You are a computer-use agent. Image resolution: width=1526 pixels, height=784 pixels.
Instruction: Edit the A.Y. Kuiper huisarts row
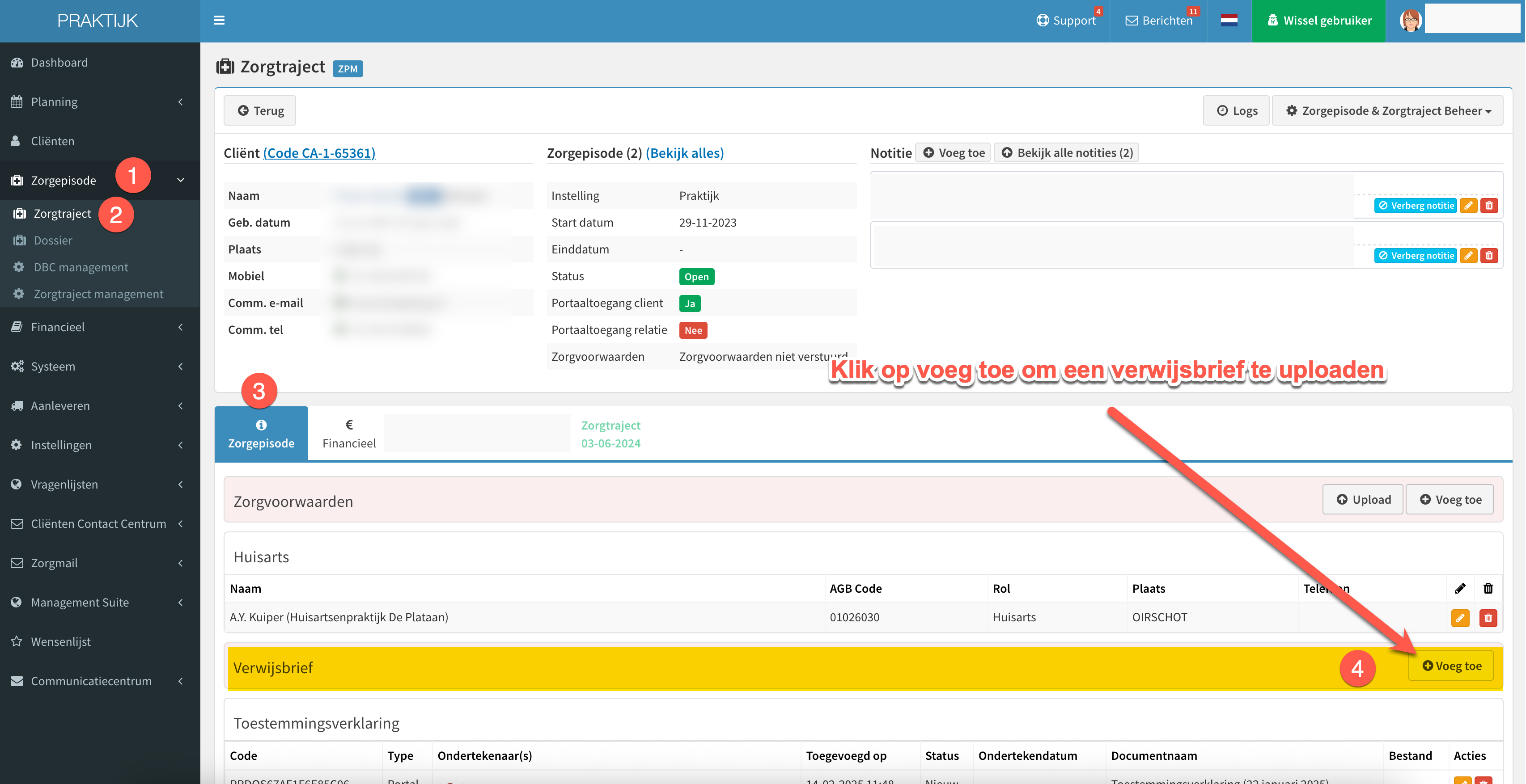1460,618
